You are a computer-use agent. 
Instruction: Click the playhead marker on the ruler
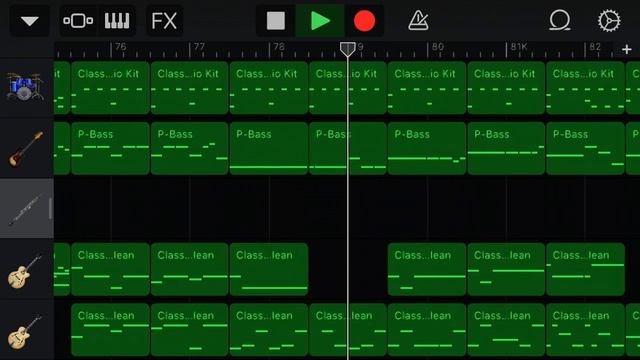[x=348, y=49]
